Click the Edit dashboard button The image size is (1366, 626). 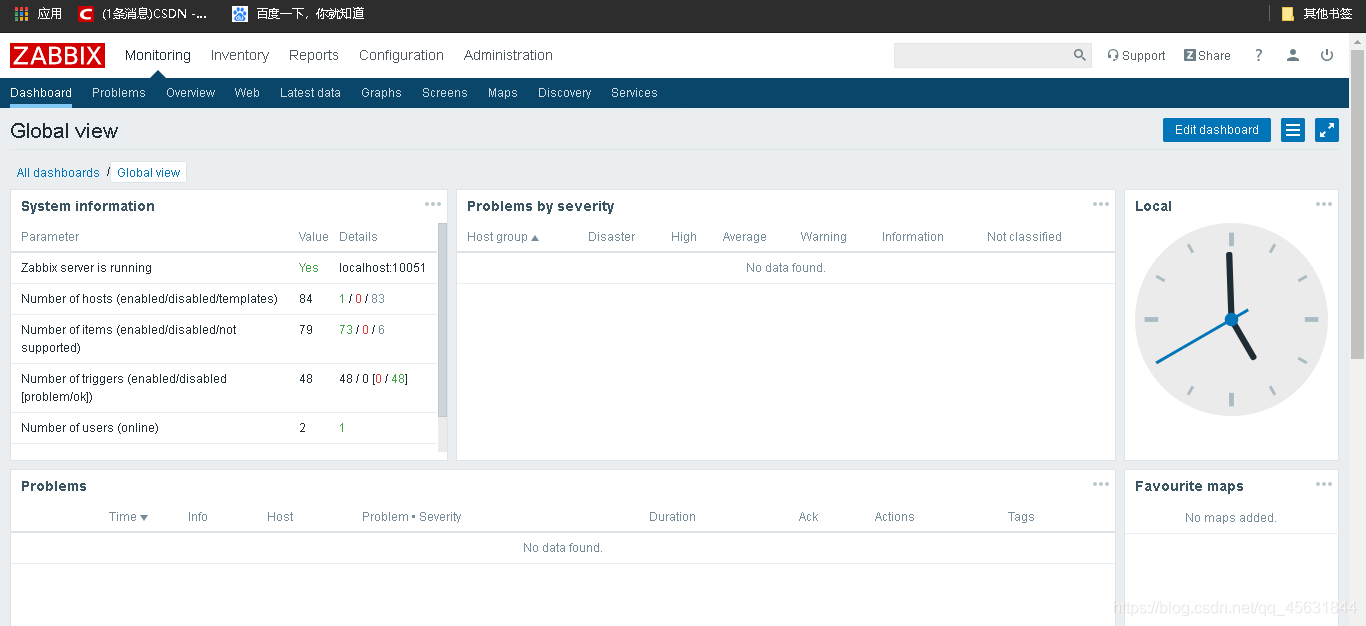click(1217, 130)
